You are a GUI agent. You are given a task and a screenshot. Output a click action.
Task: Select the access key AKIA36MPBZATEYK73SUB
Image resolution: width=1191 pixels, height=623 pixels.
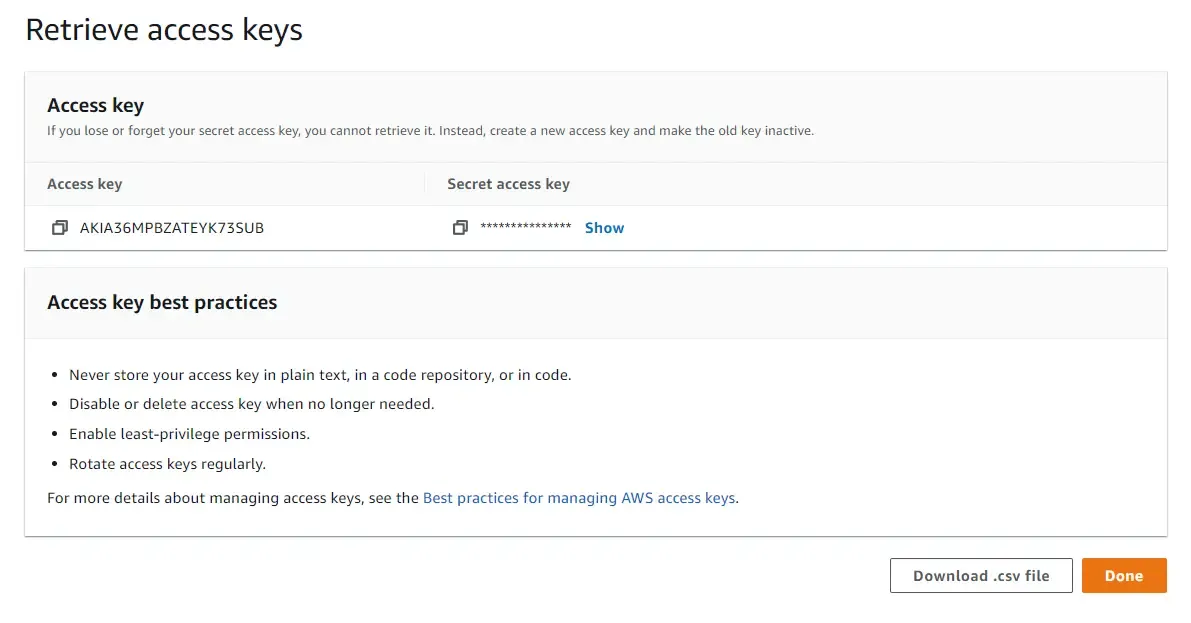(x=172, y=227)
